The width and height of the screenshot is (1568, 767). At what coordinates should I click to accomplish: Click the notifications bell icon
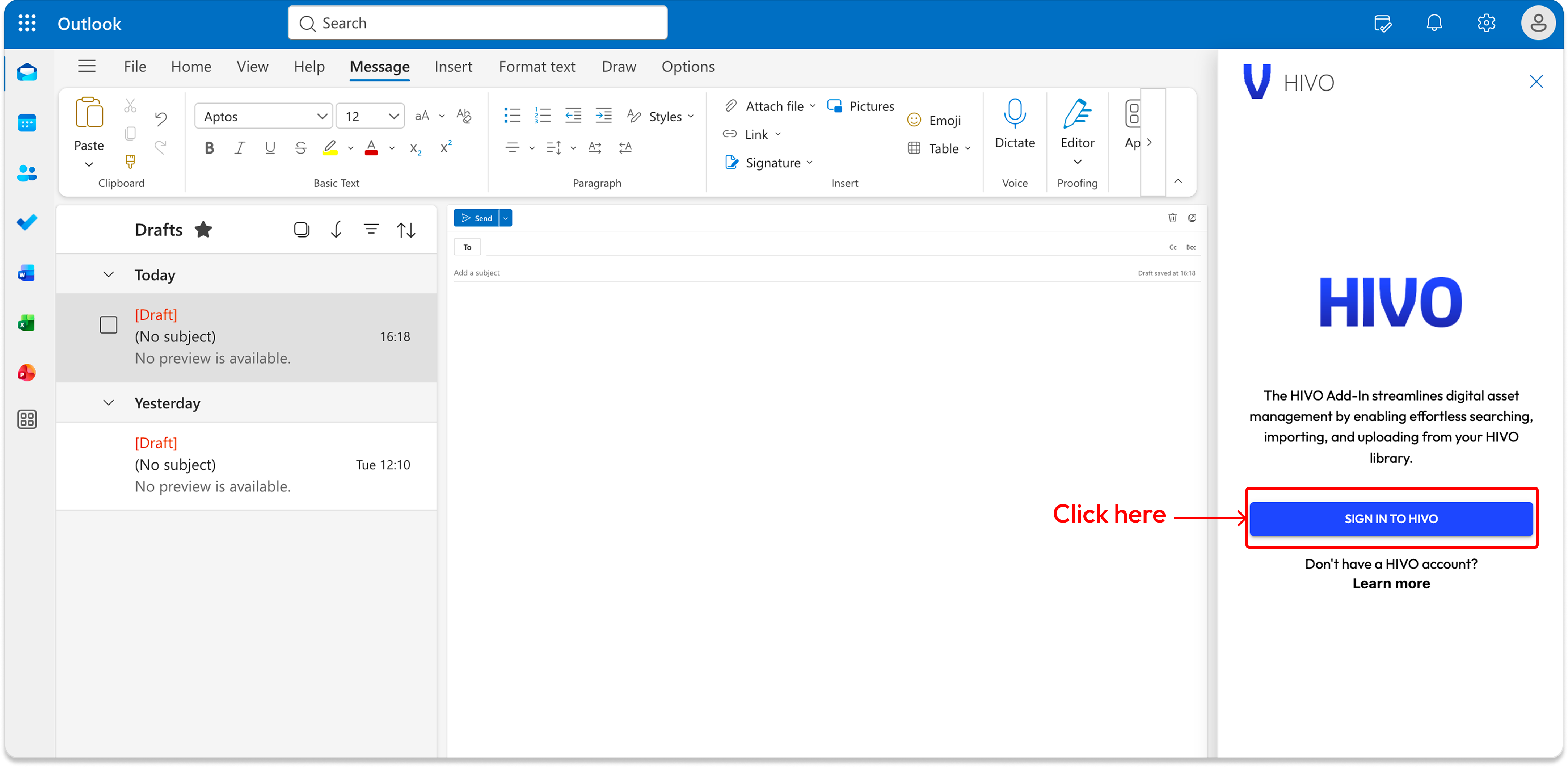click(x=1433, y=23)
